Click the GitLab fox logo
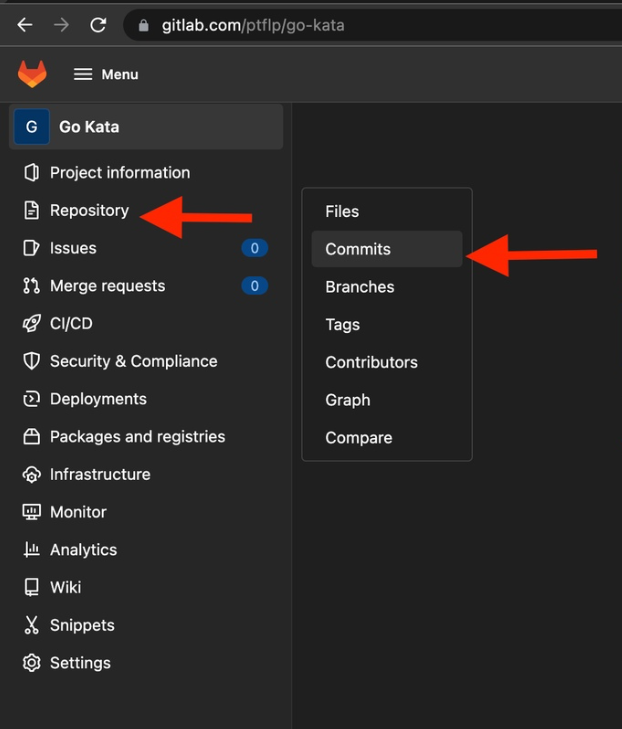Screen dimensions: 622x729 tap(32, 74)
